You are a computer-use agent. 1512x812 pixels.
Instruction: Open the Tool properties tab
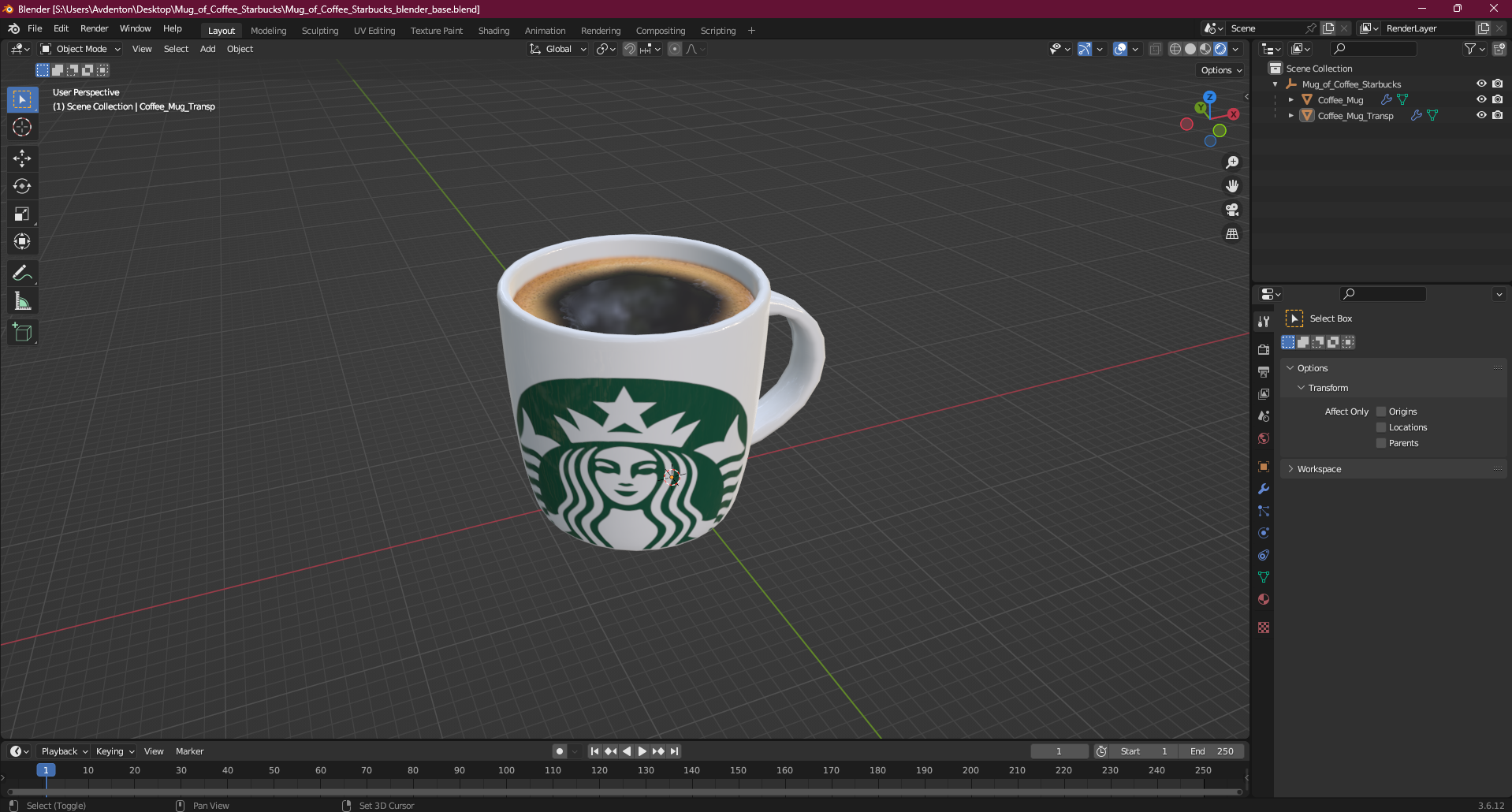click(x=1264, y=322)
